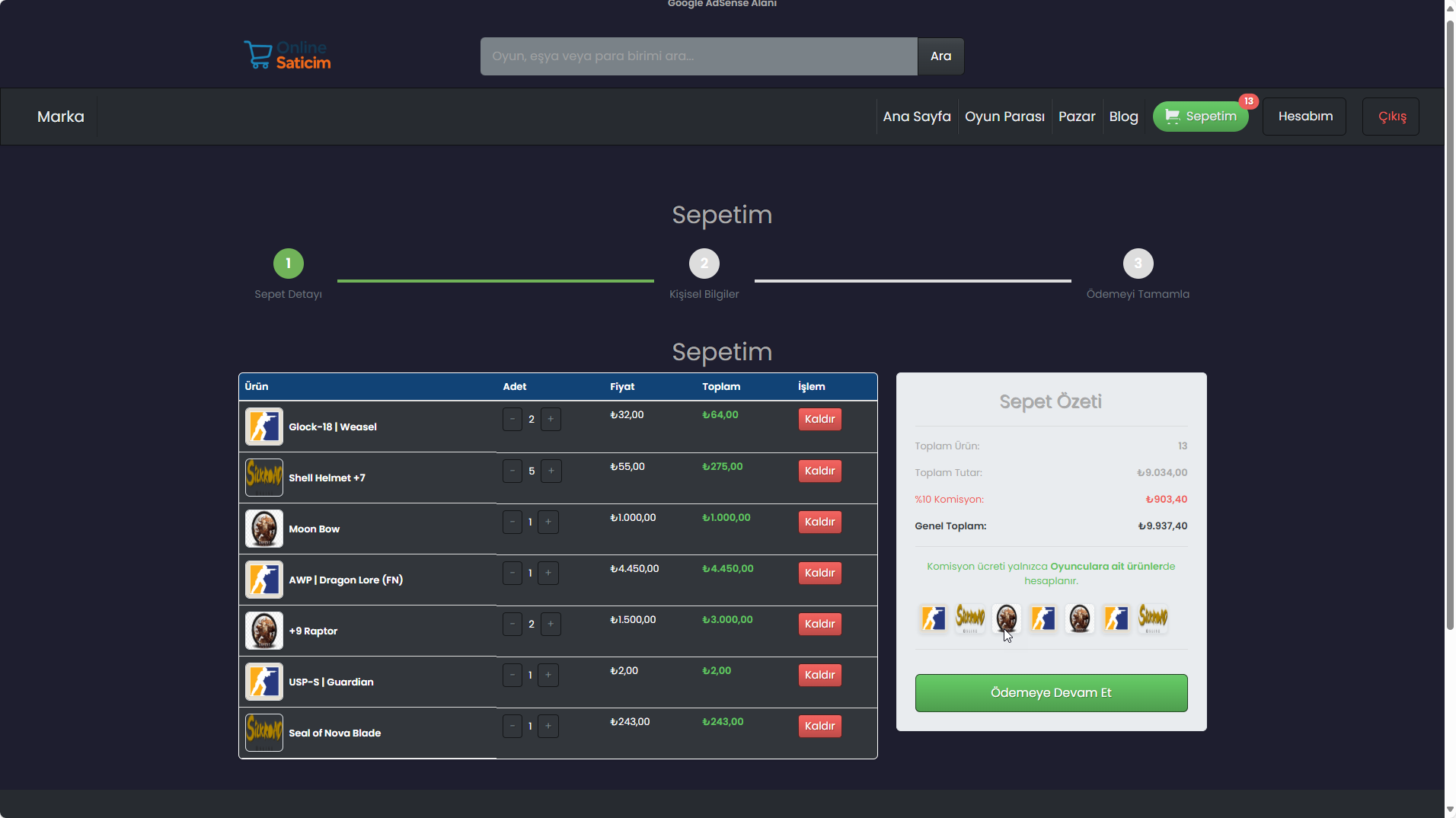1456x818 pixels.
Task: Open the Glock-18 | Weasel product thumbnail
Action: [x=264, y=427]
